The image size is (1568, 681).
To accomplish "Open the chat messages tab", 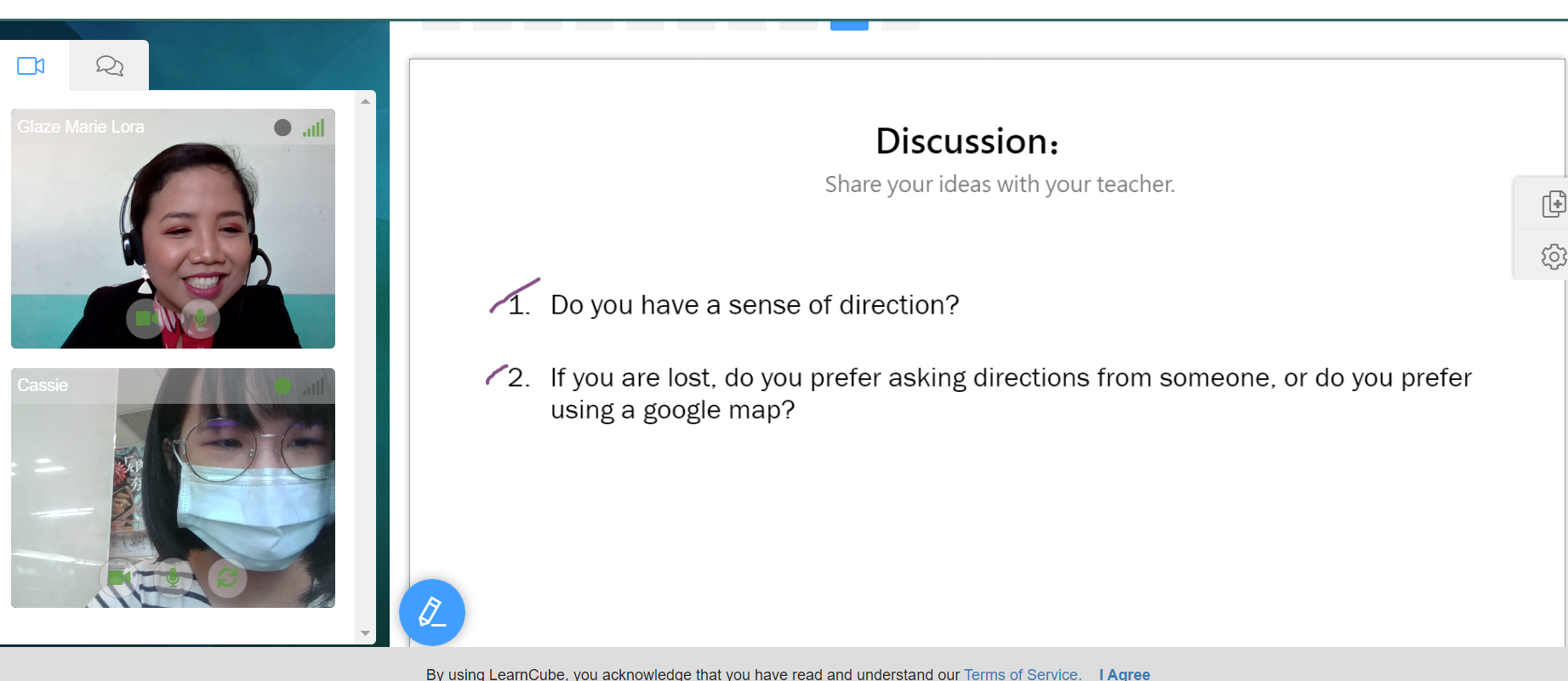I will 110,65.
